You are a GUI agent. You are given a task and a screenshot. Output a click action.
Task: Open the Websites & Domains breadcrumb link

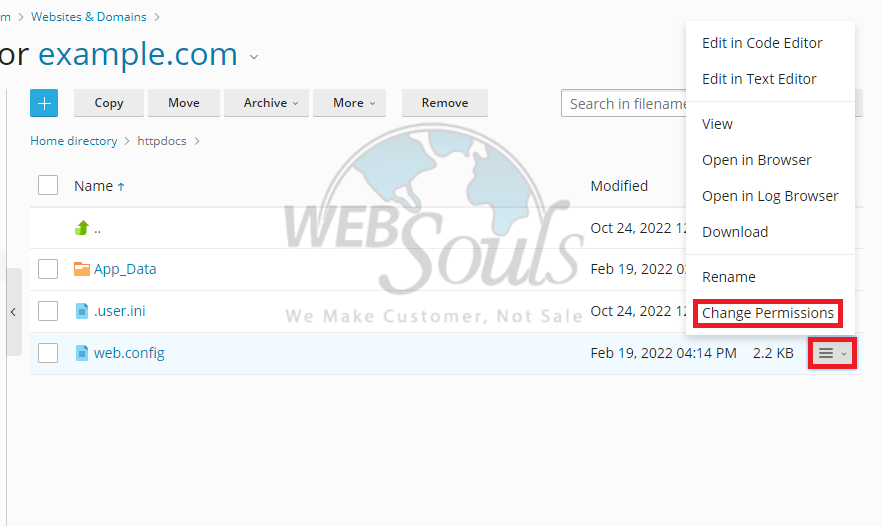click(x=88, y=17)
